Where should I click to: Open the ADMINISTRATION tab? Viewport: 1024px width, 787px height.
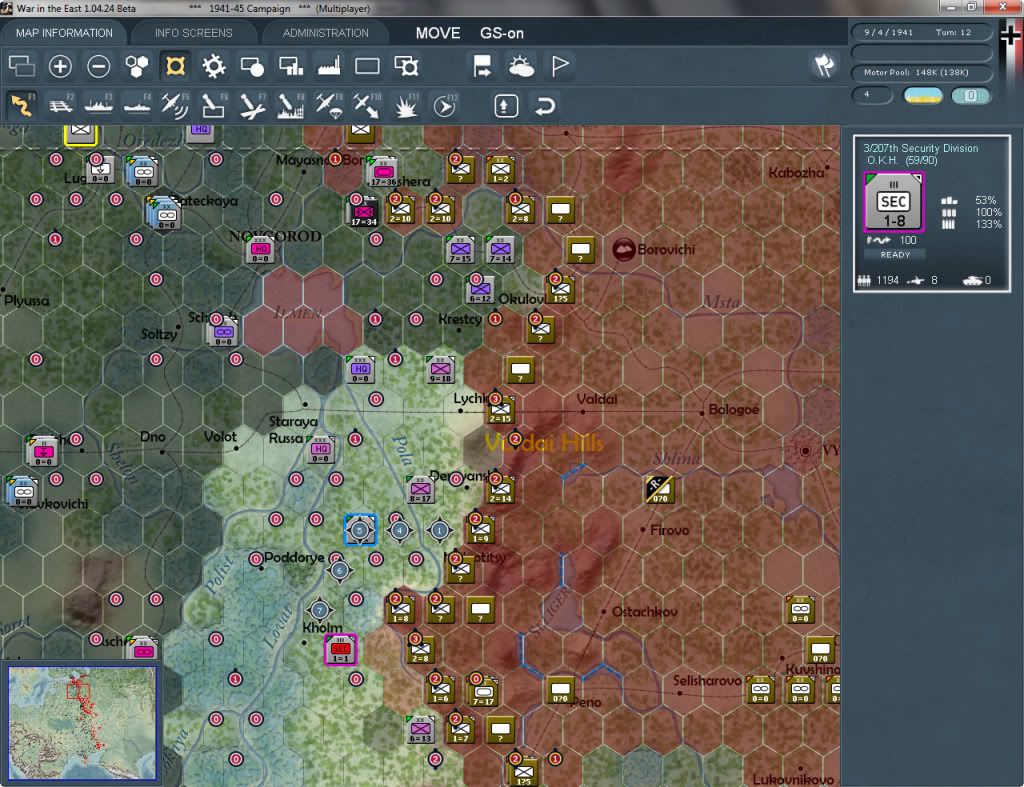(x=325, y=33)
